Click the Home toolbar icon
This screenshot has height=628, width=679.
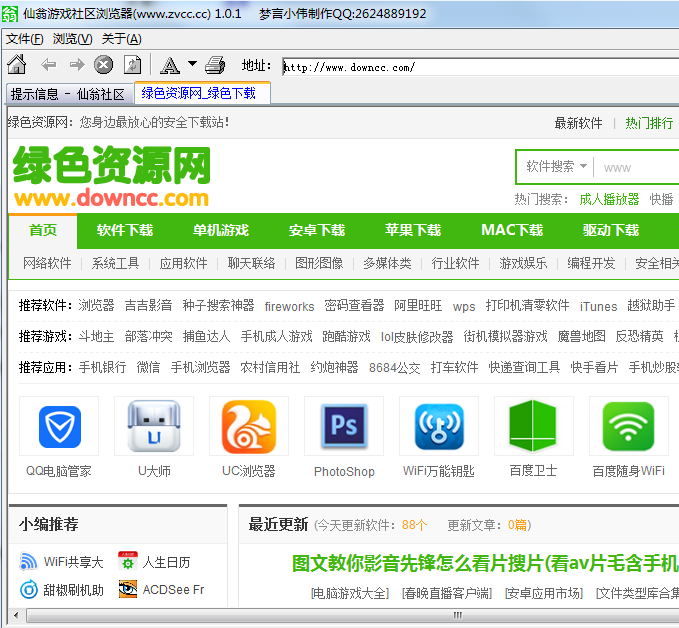click(17, 65)
